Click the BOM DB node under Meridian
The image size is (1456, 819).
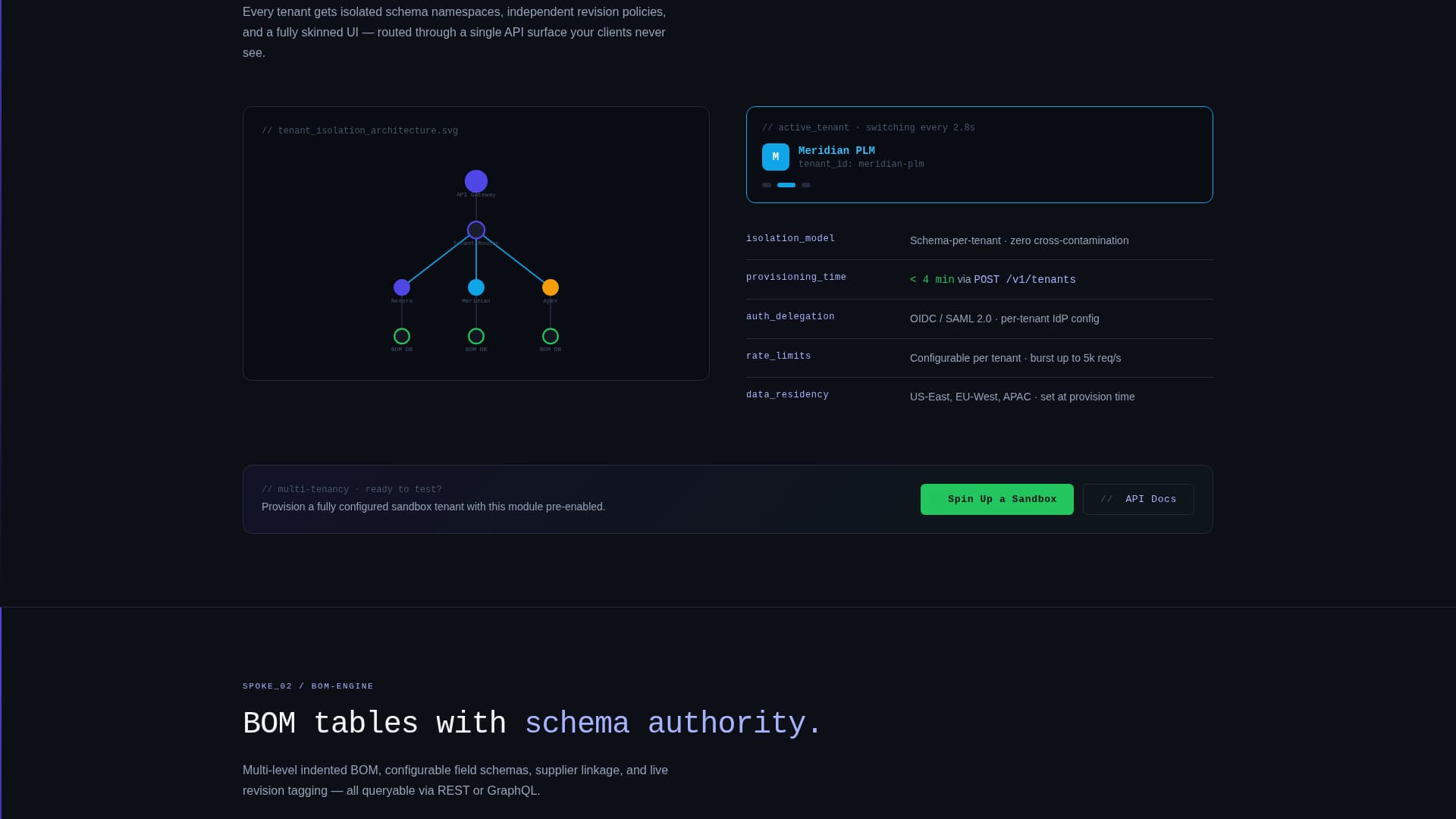point(476,336)
